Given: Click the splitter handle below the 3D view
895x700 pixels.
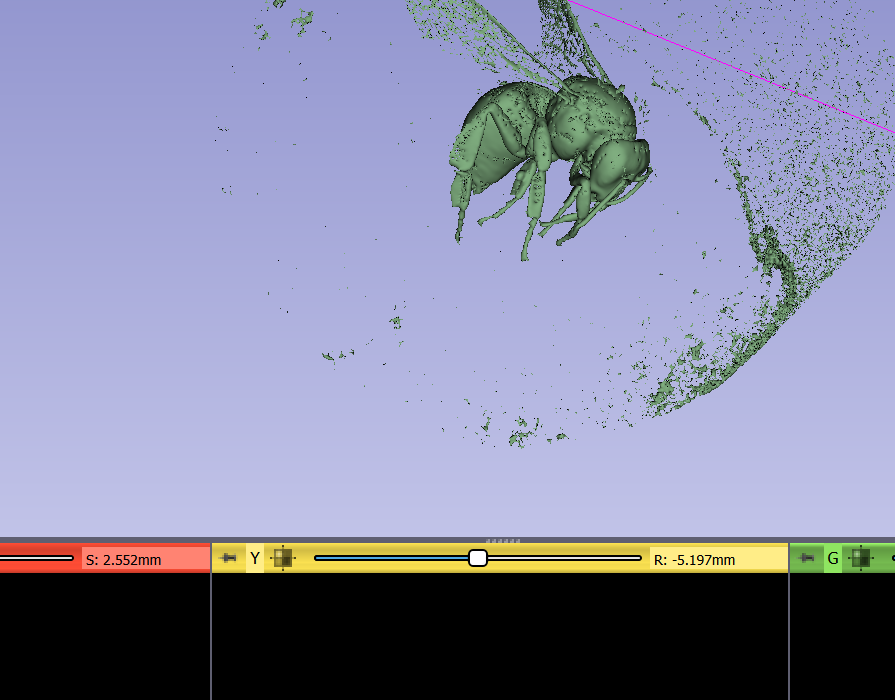Looking at the screenshot, I should click(502, 541).
